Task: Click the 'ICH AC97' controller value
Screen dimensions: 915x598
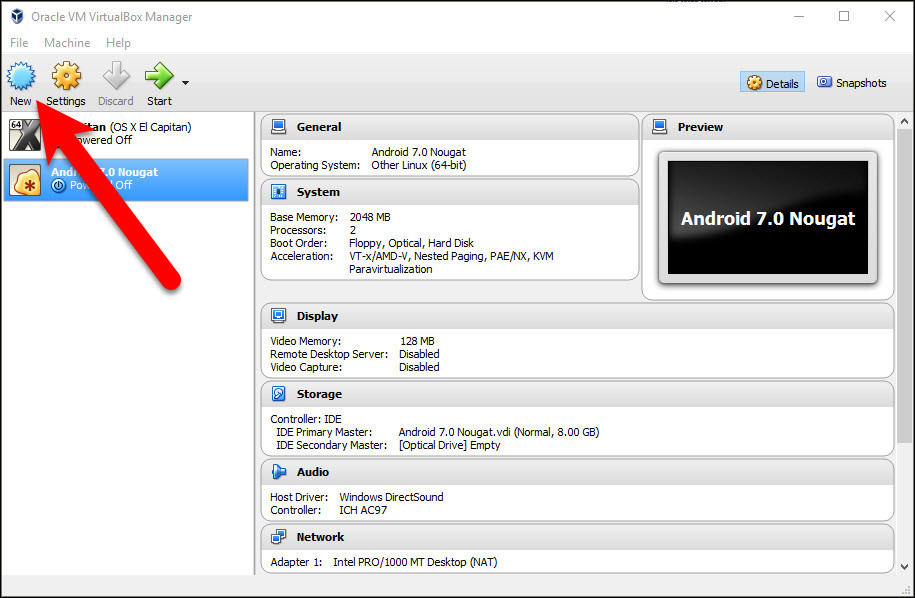Action: point(362,510)
